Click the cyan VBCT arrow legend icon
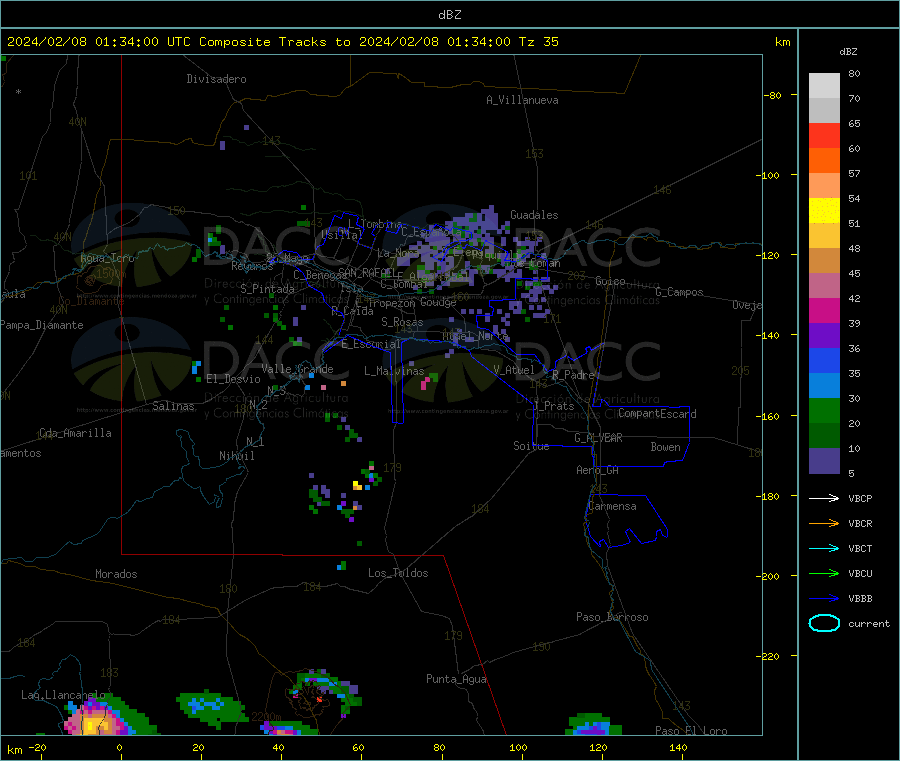The height and width of the screenshot is (761, 900). (x=824, y=548)
